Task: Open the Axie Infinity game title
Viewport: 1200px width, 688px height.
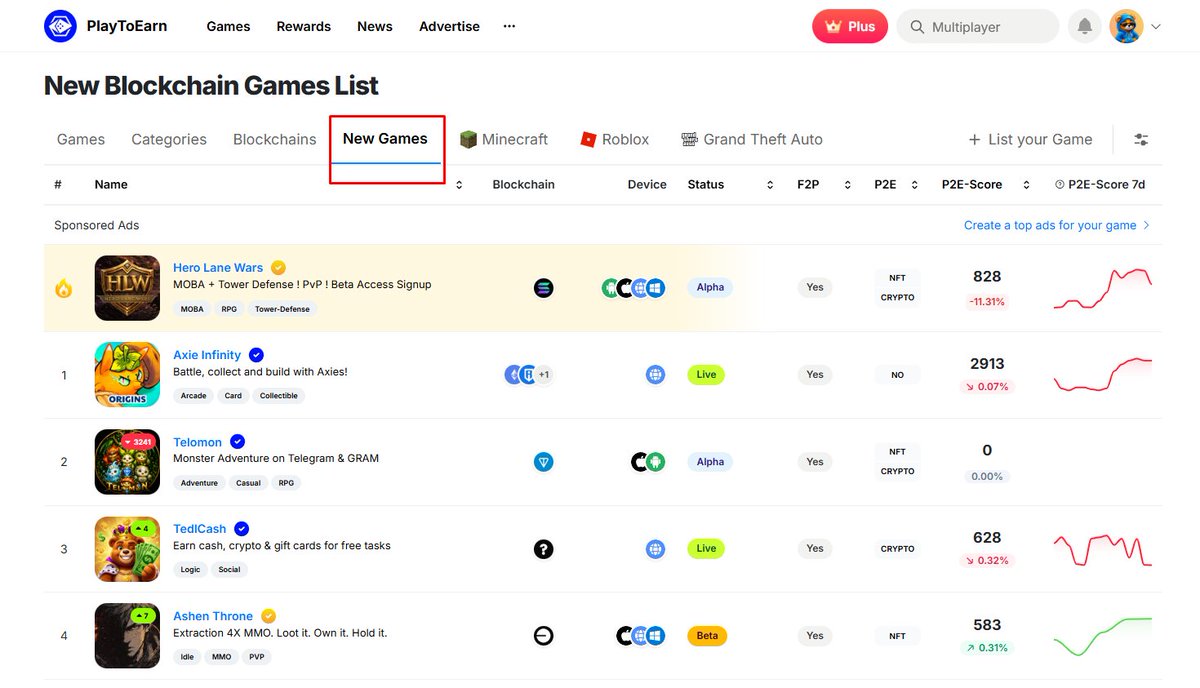Action: (x=207, y=355)
